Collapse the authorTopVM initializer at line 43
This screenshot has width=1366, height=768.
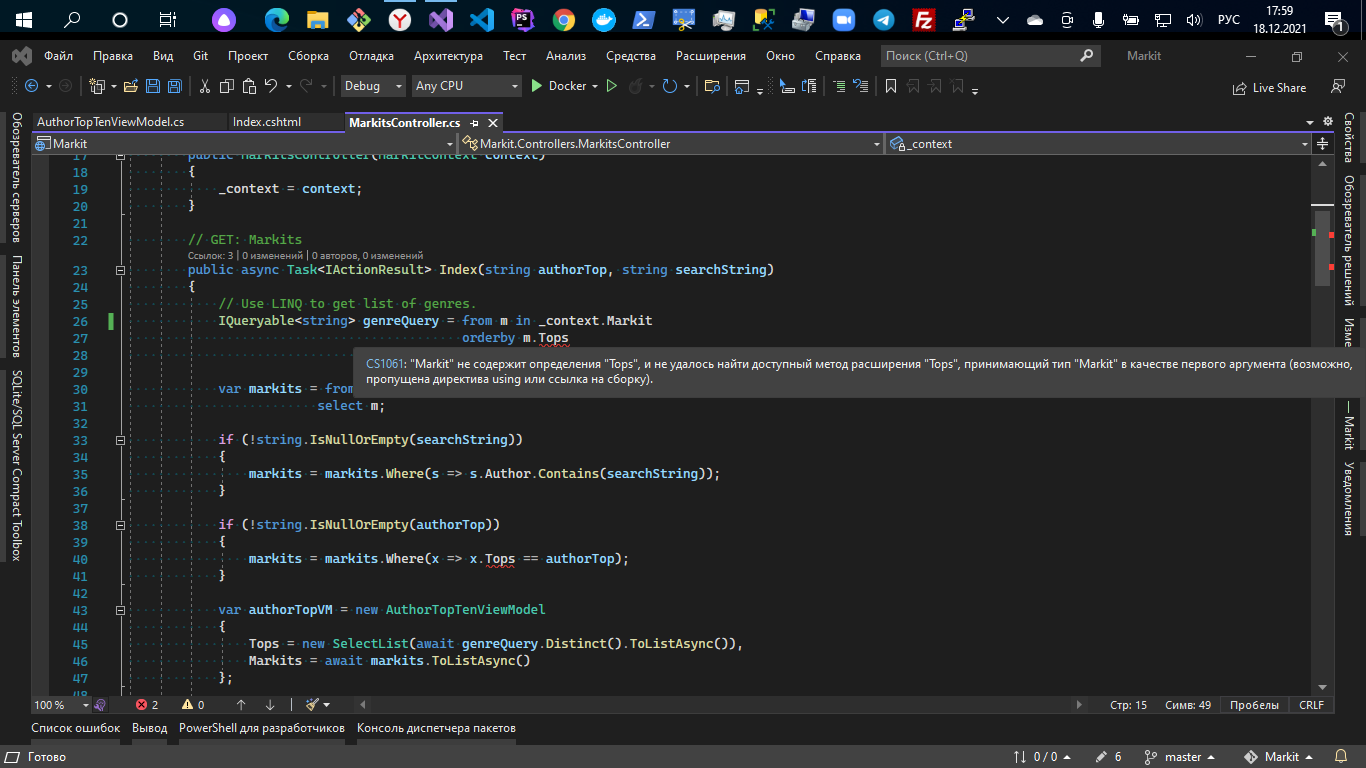[x=120, y=610]
